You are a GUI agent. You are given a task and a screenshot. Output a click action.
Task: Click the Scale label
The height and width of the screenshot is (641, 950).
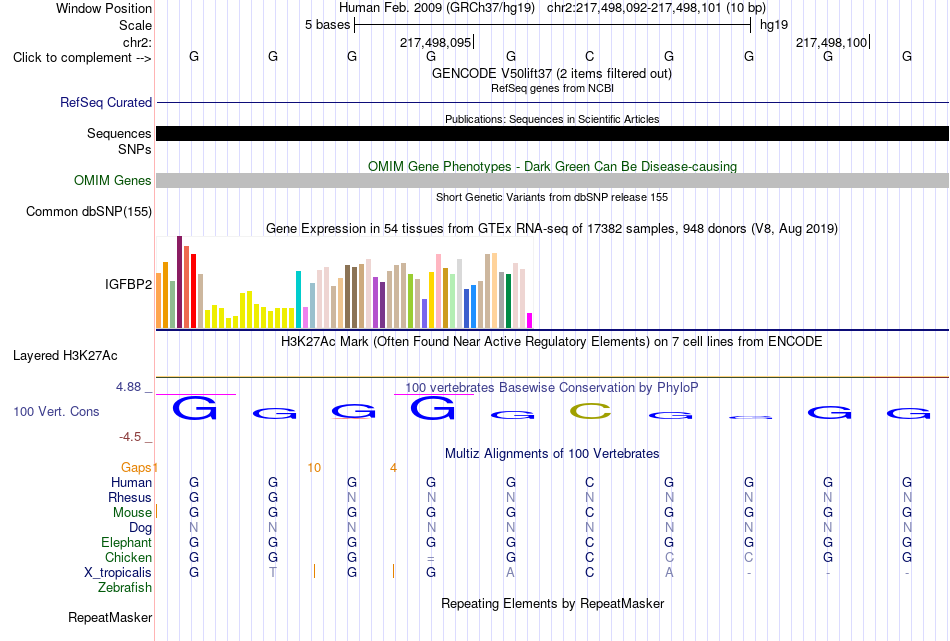tap(135, 25)
